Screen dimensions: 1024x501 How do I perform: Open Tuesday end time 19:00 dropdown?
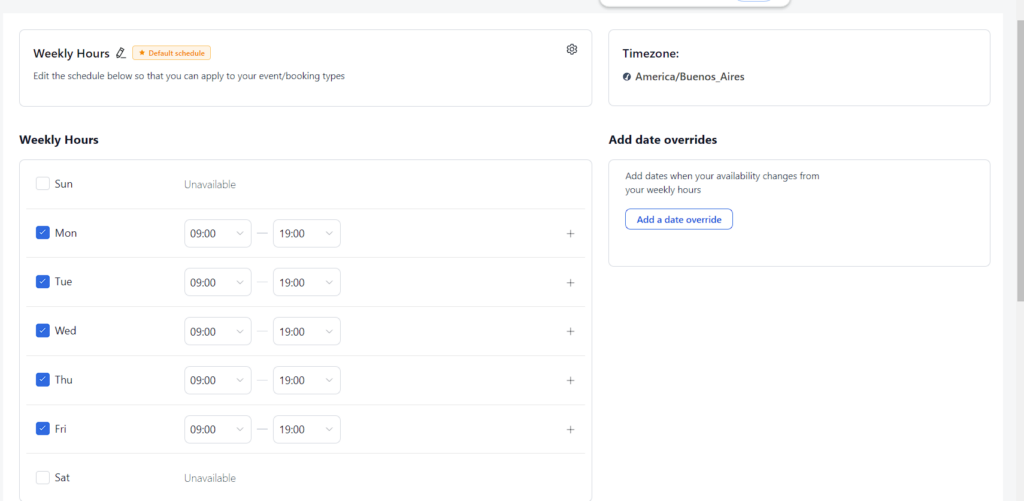point(306,283)
